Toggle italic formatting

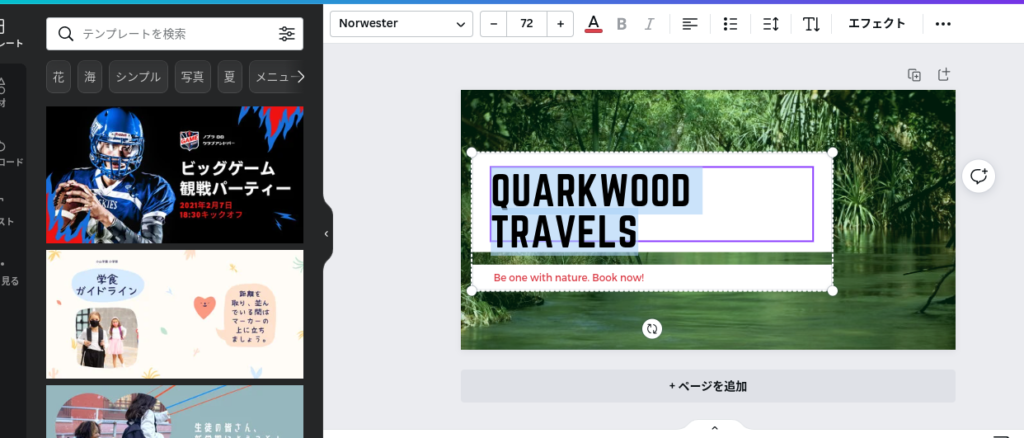649,24
